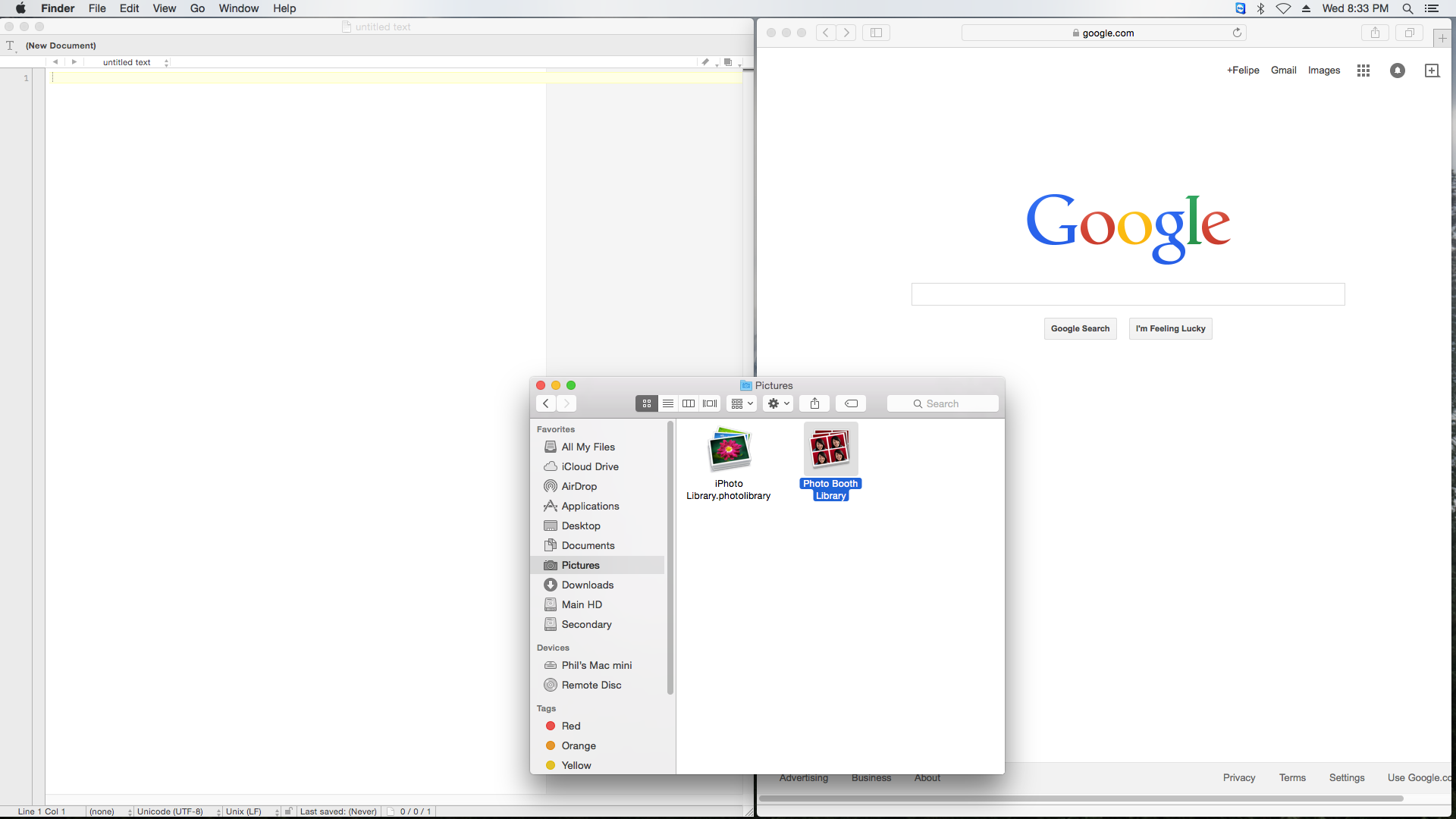This screenshot has height=819, width=1456.
Task: Switch Finder to list view
Action: (667, 403)
